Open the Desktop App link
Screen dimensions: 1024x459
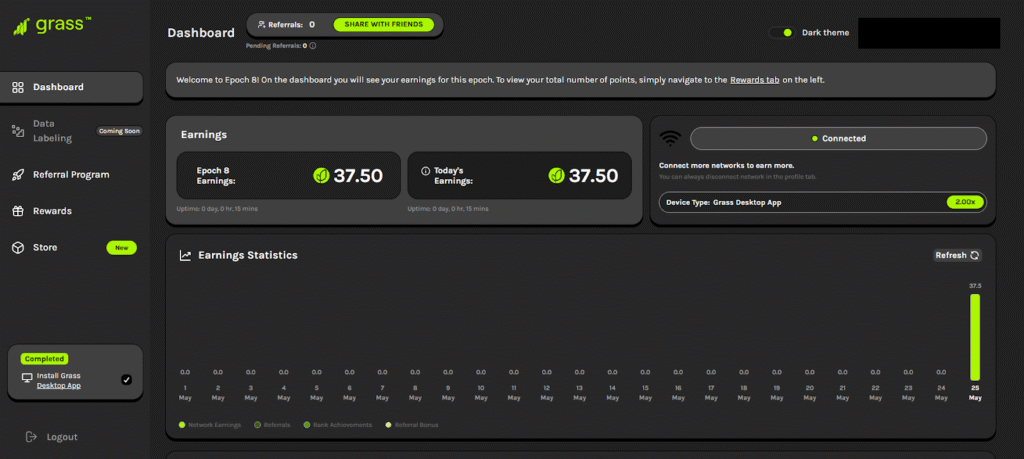59,386
